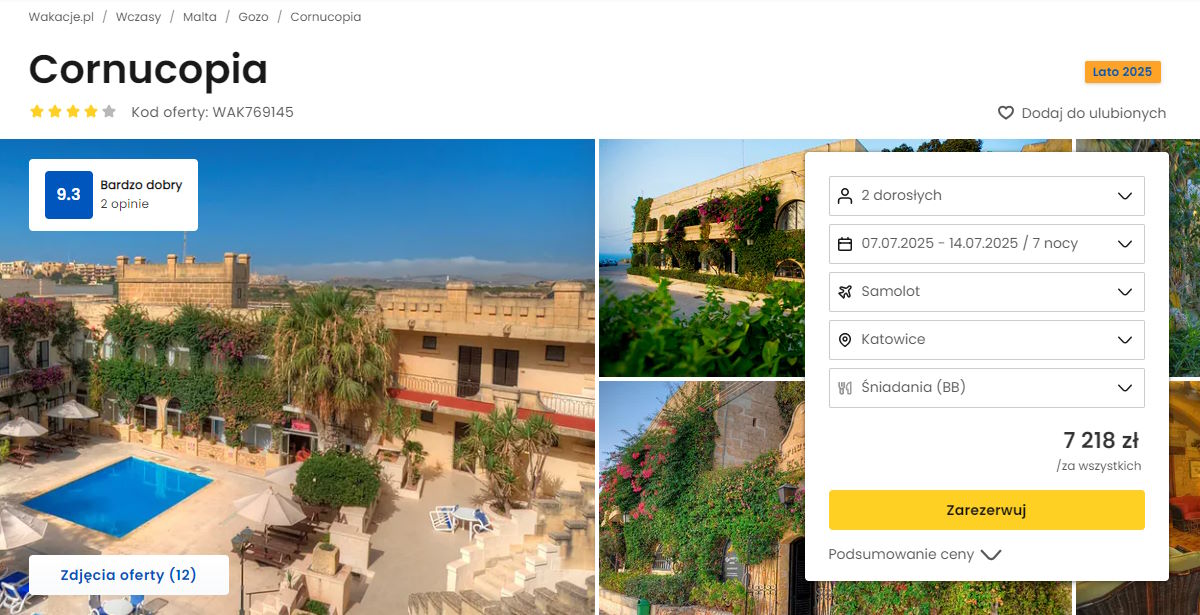Click the calendar icon in date field

[x=845, y=243]
